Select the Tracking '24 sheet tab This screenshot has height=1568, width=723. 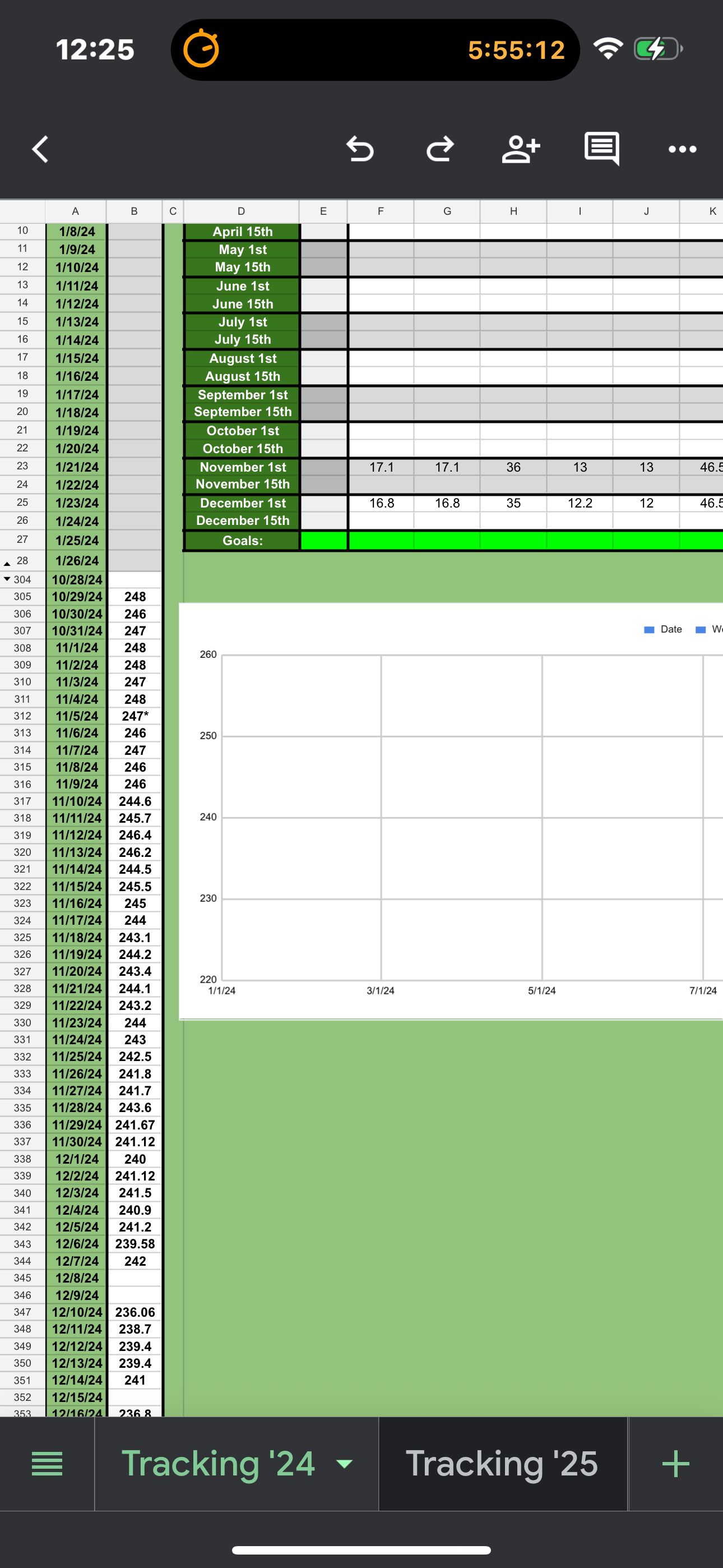coord(218,1464)
